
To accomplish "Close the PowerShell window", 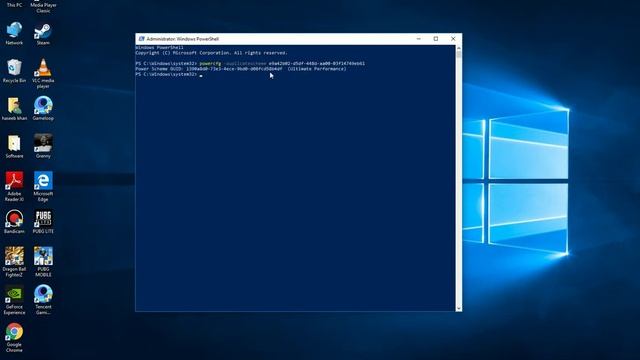I will point(453,39).
